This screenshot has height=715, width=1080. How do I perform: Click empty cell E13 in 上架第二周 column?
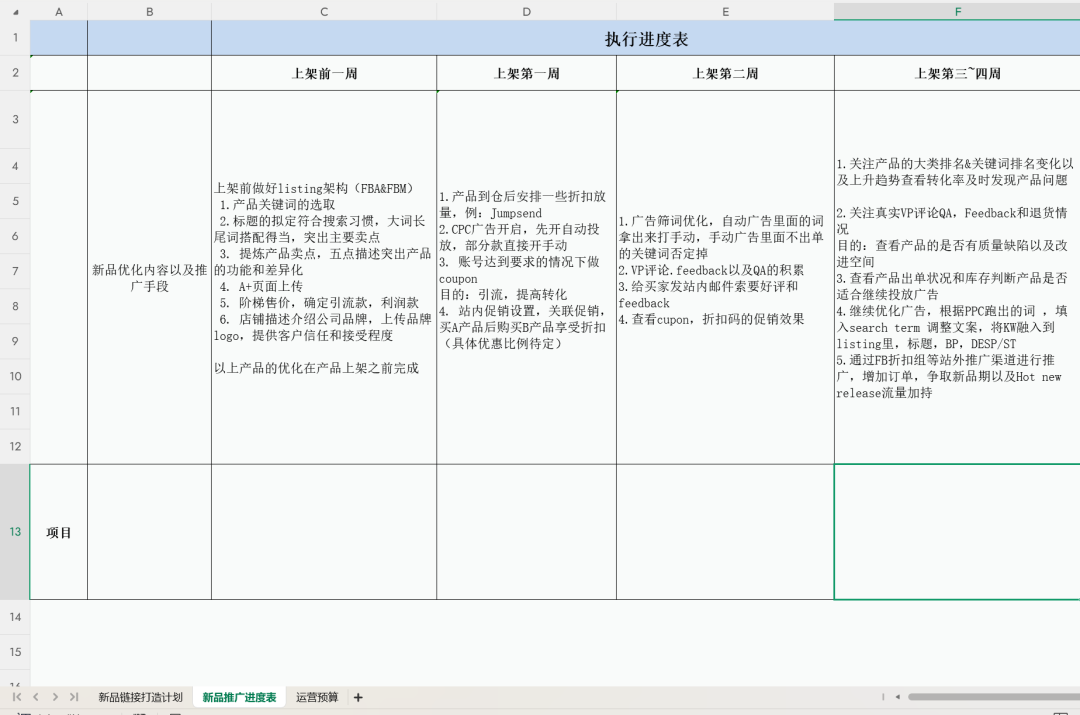coord(725,532)
